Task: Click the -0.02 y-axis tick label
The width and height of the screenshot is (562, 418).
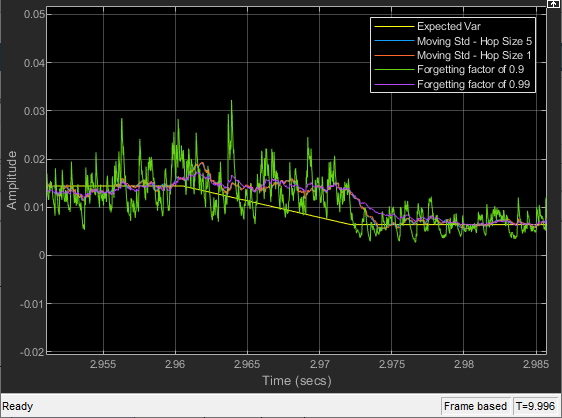Action: pyautogui.click(x=32, y=352)
